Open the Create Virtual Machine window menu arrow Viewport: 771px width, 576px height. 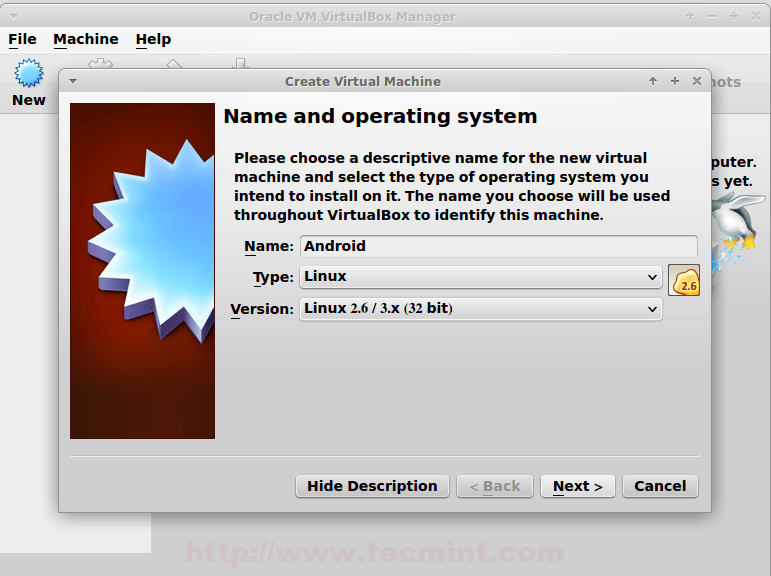(x=73, y=81)
